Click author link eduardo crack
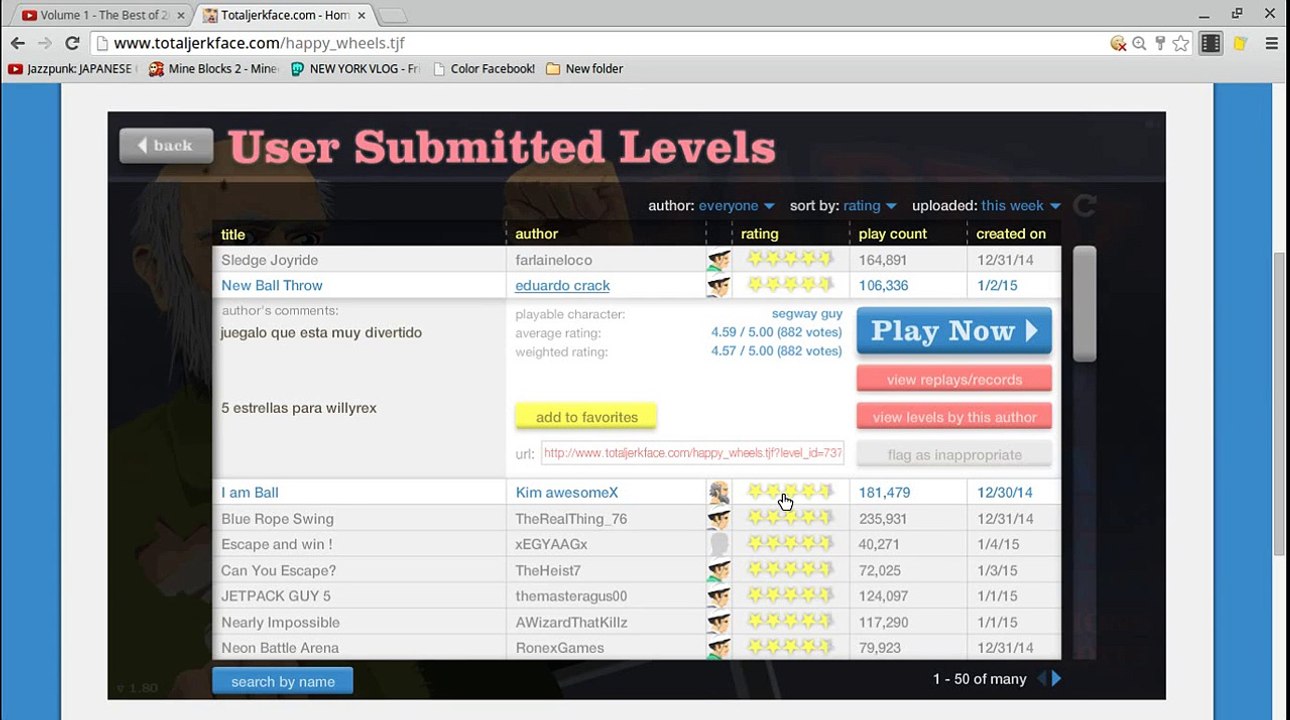 pos(562,285)
